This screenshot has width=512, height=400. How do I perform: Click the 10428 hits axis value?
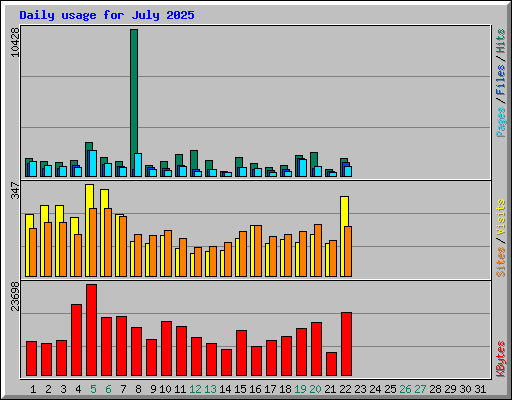point(15,42)
